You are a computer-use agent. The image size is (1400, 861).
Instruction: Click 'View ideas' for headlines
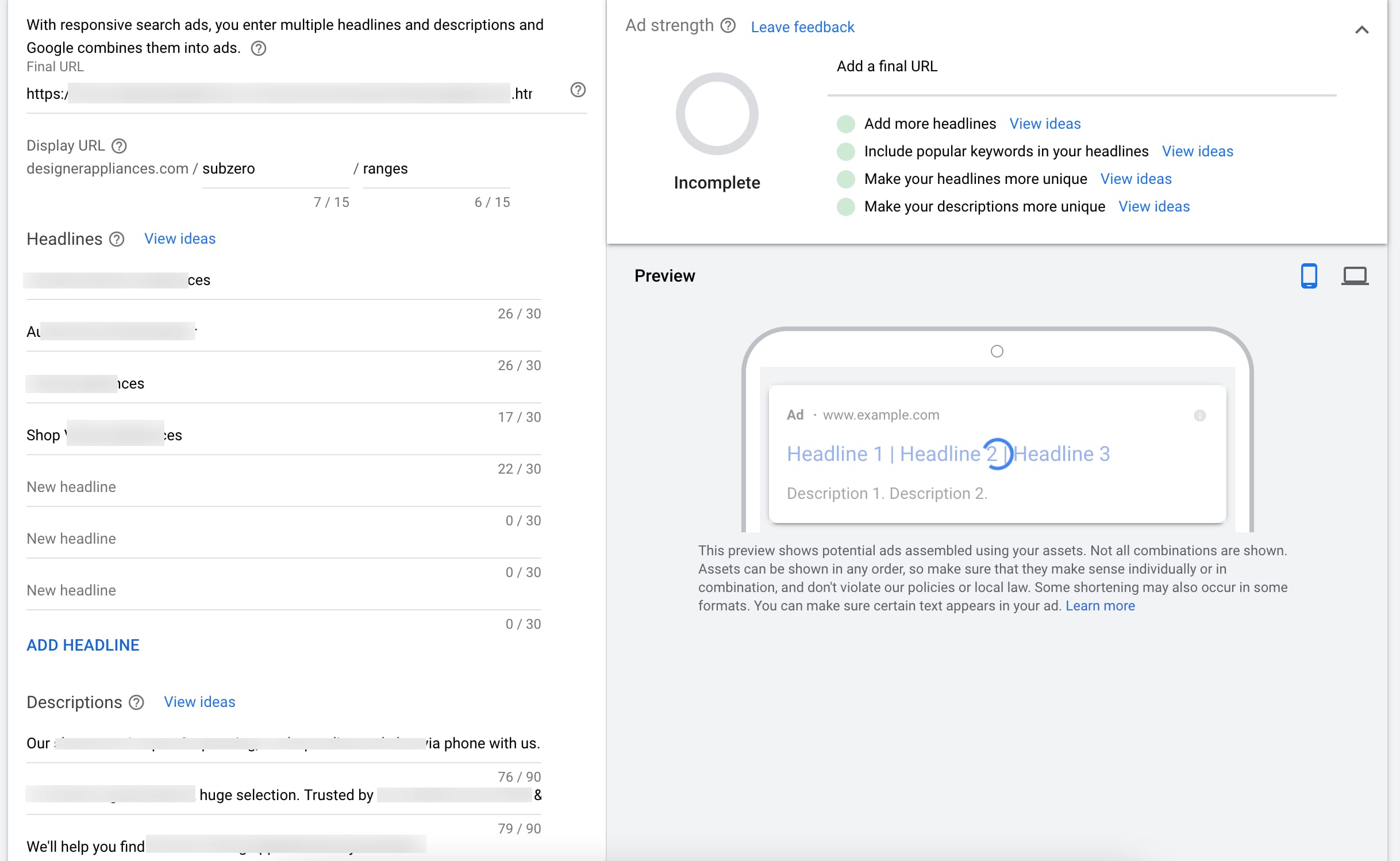pos(179,238)
